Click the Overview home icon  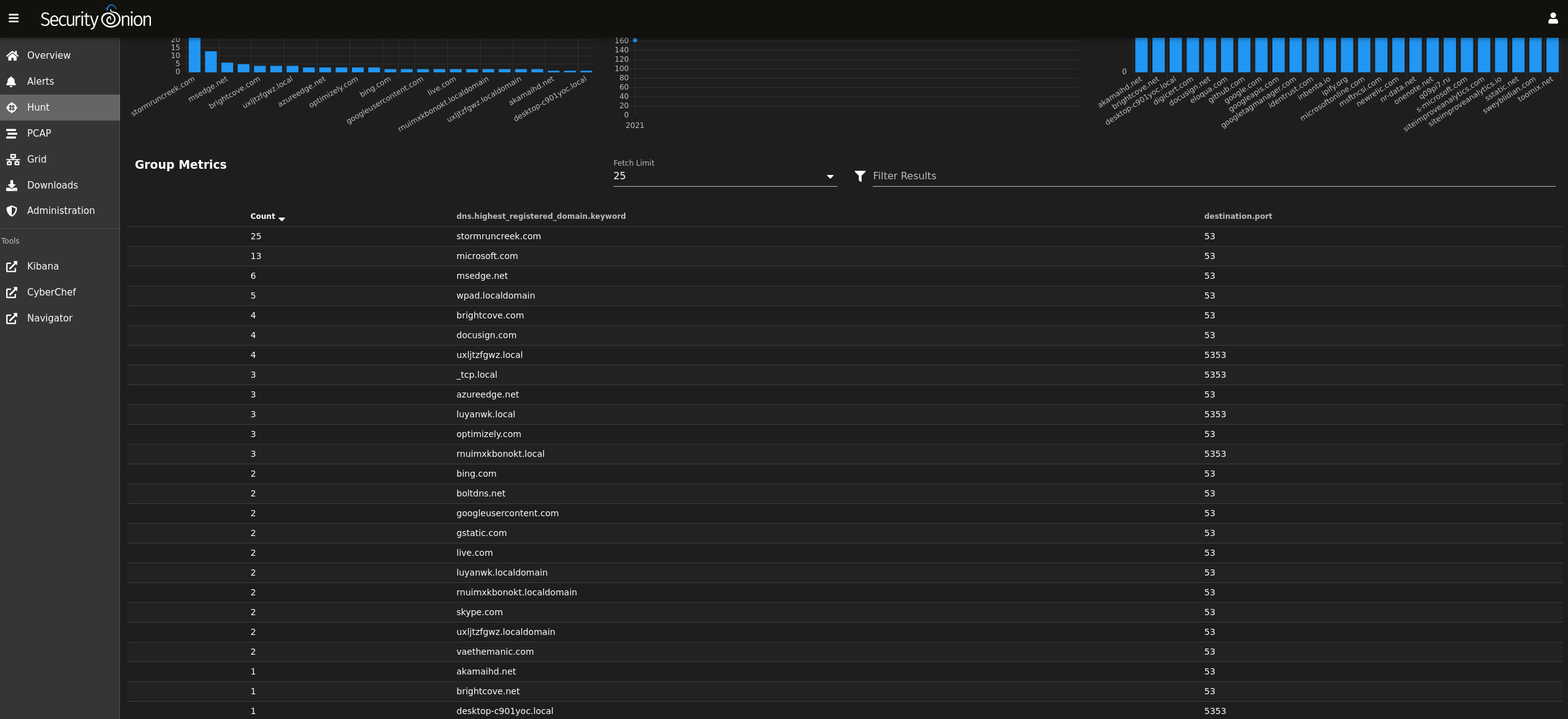click(x=12, y=56)
